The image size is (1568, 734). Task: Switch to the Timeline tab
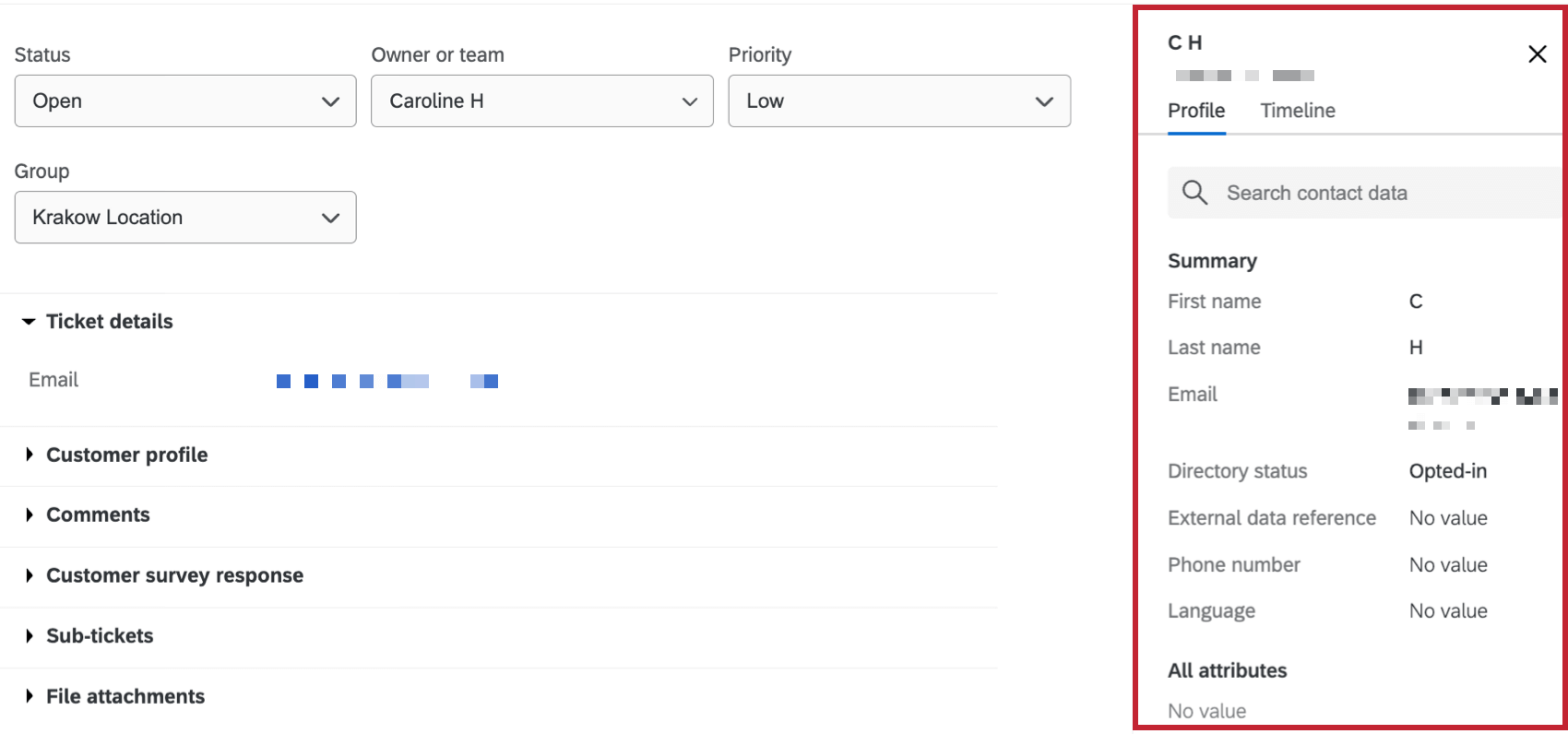(x=1298, y=111)
